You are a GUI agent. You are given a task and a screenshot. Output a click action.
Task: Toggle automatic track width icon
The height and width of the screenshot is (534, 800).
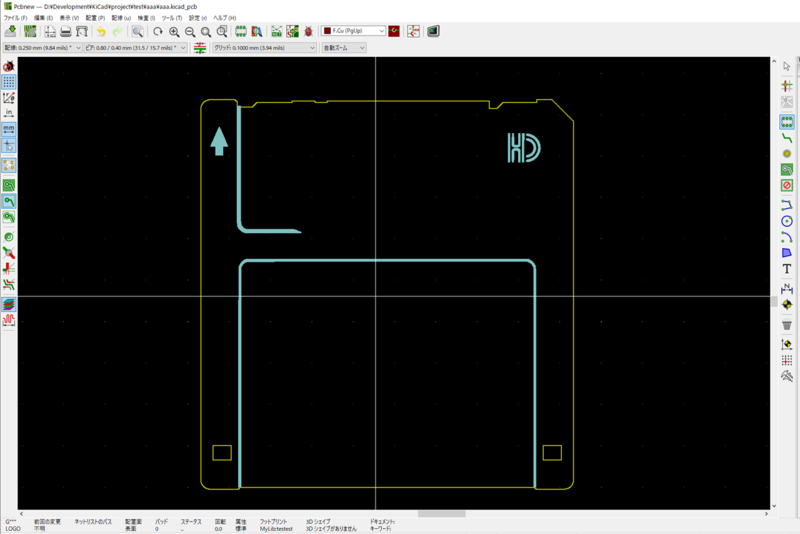tap(200, 48)
